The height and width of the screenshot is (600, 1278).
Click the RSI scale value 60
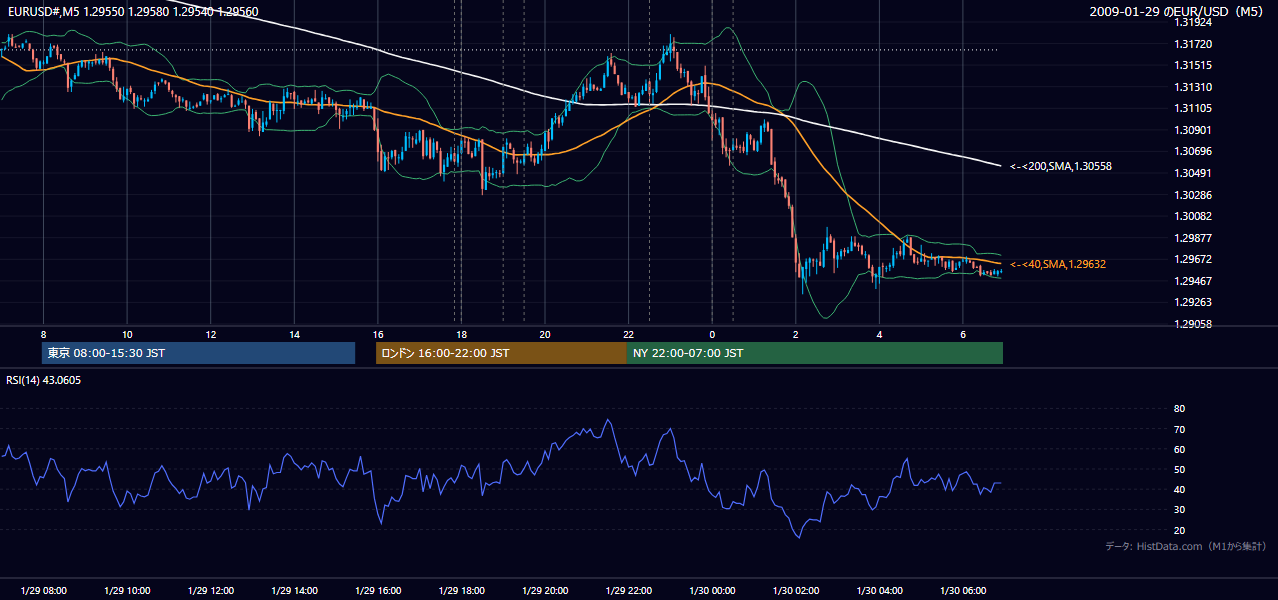[x=1179, y=449]
